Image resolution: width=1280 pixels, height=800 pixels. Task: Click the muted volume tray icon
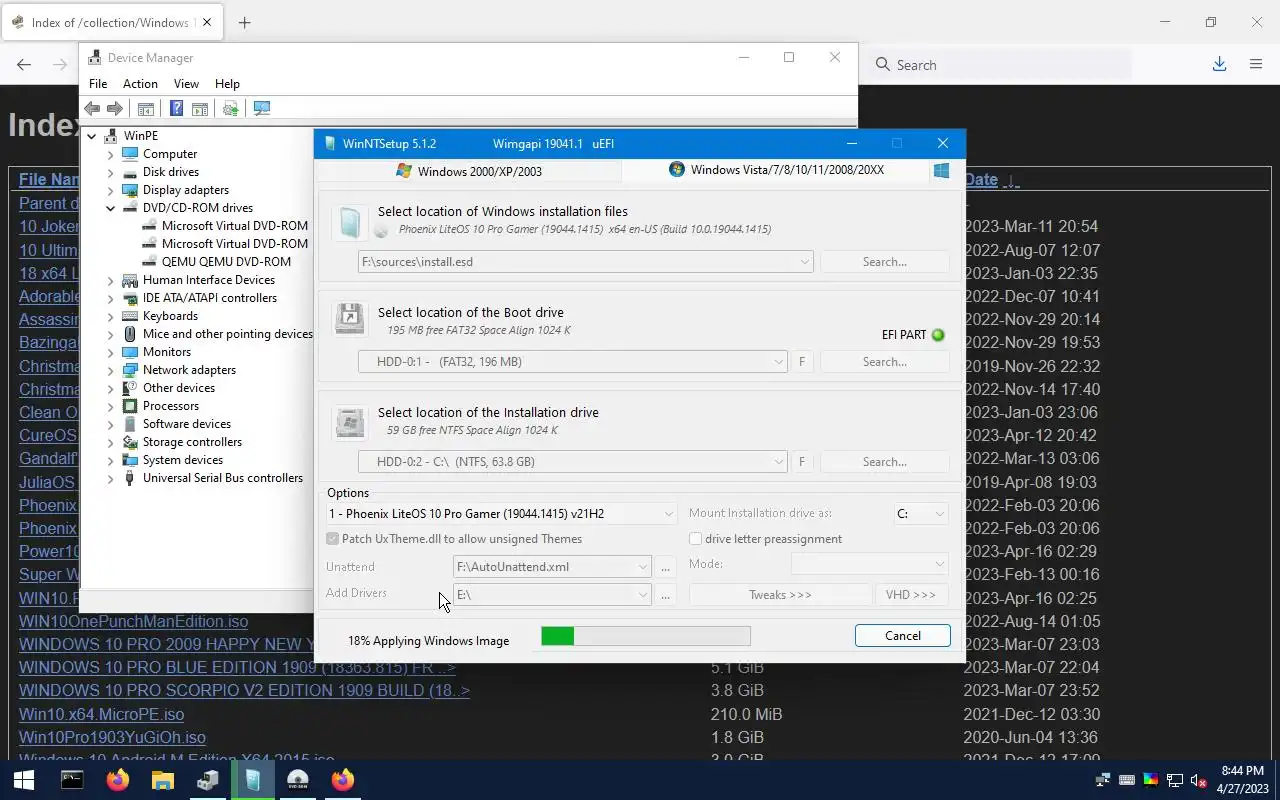(x=1199, y=780)
